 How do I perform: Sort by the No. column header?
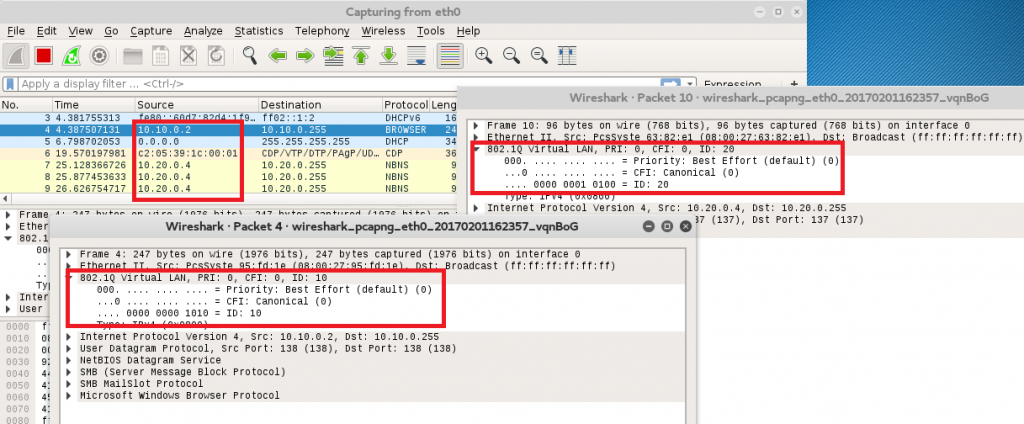[x=26, y=105]
